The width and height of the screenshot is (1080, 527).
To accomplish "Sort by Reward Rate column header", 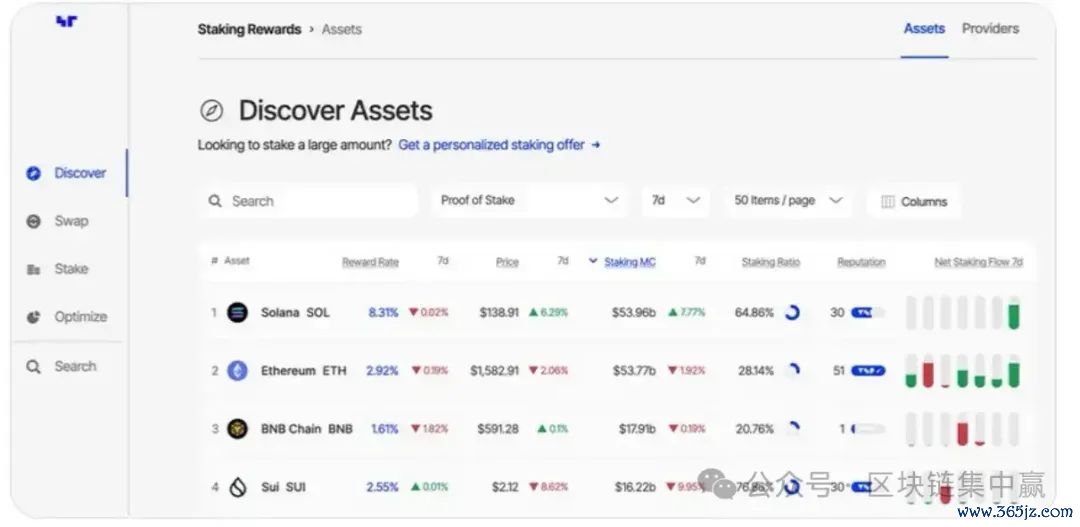I will coord(371,262).
